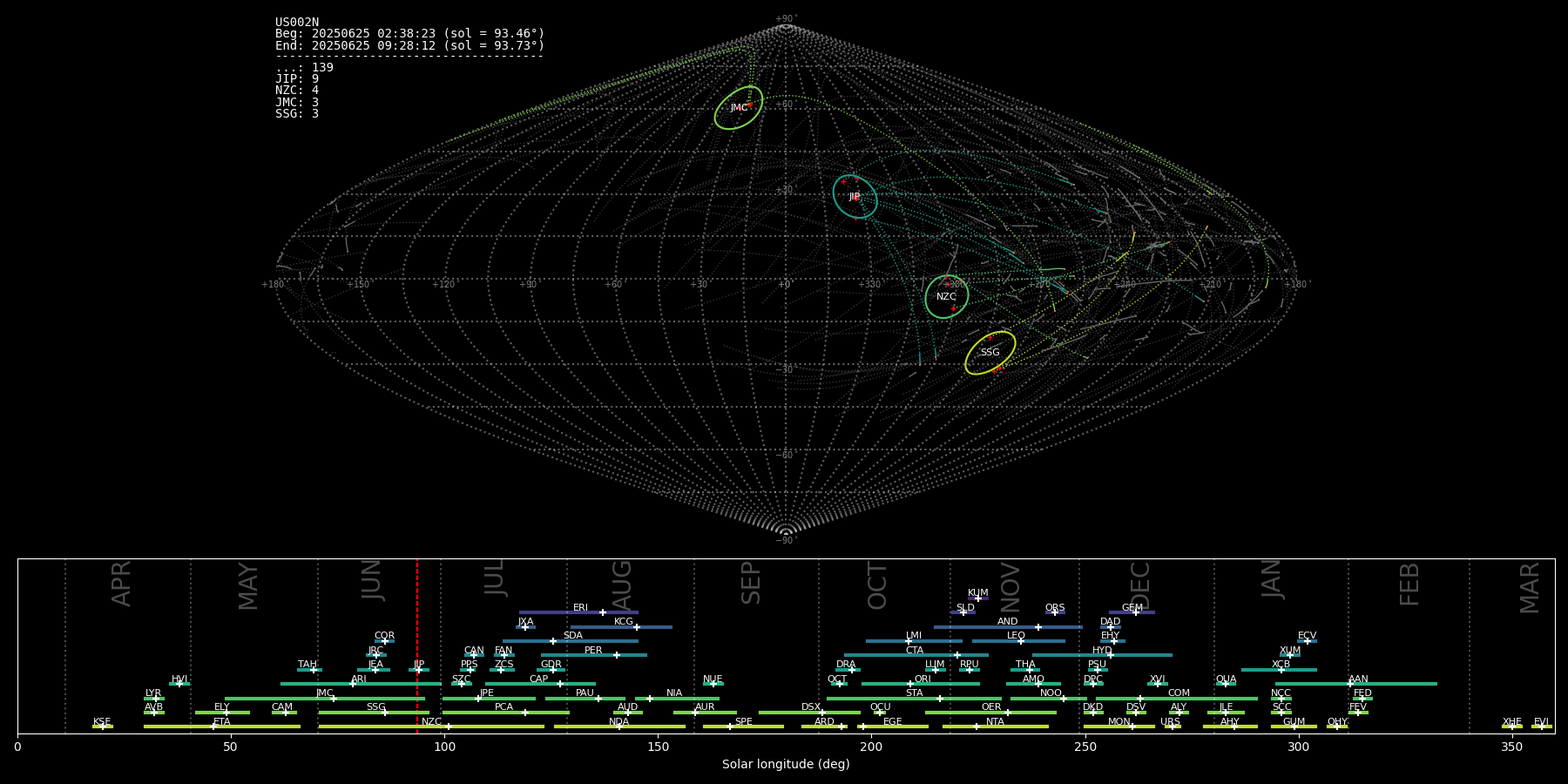Click the SLD shower label in timeline

(x=965, y=608)
